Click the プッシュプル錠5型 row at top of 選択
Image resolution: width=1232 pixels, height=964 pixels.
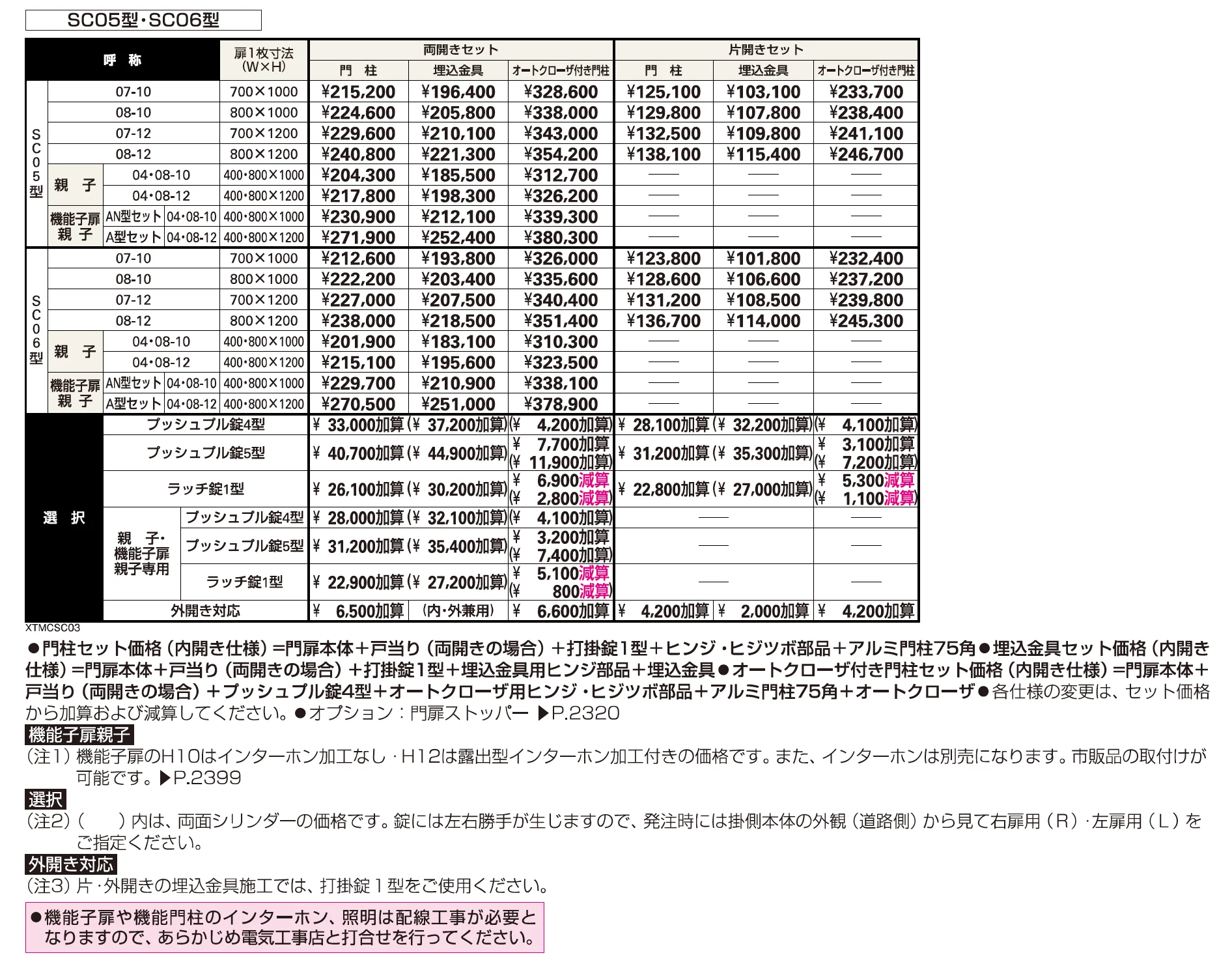tap(205, 453)
